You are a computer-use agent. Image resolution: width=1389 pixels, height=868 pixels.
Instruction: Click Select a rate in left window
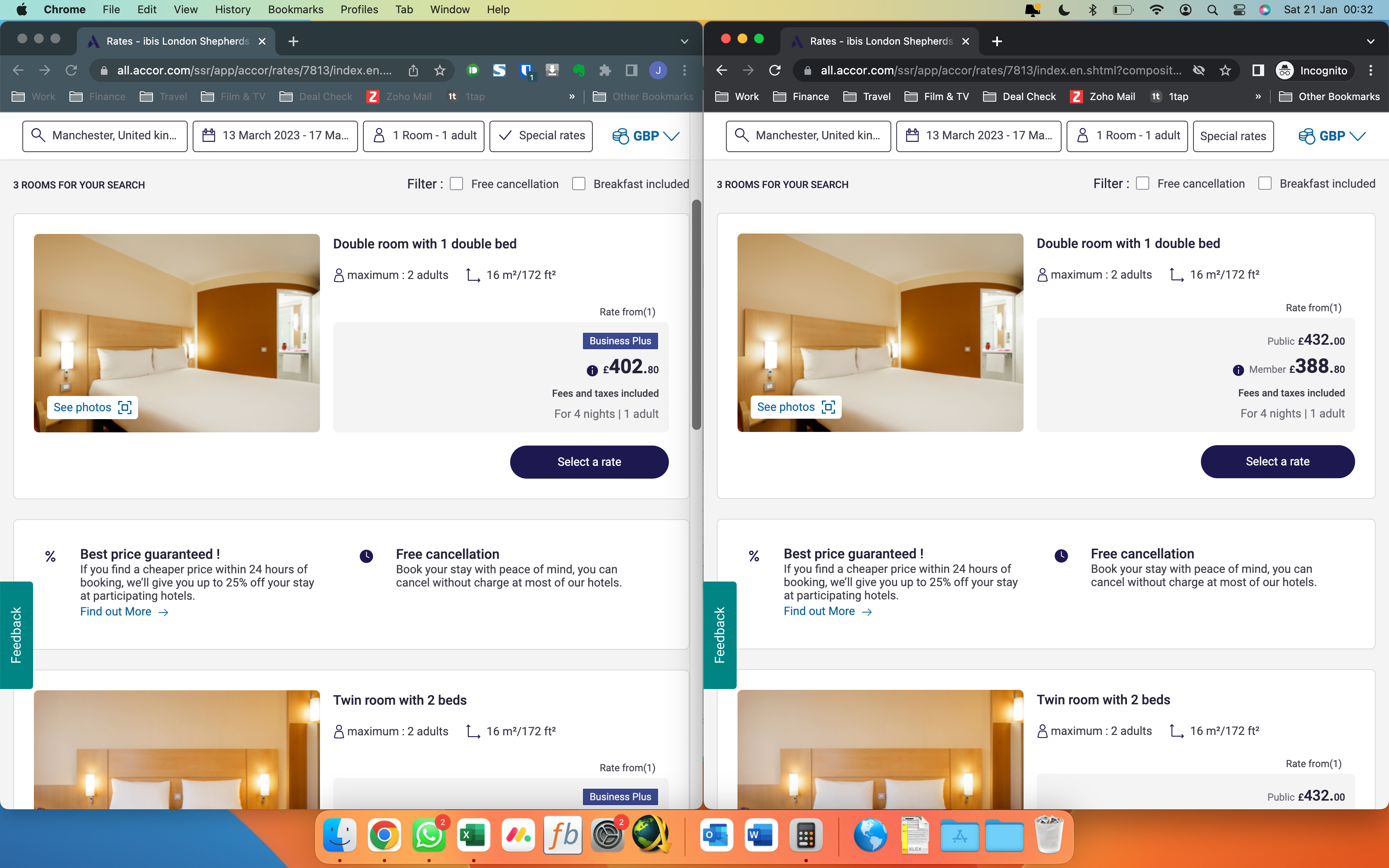589,462
